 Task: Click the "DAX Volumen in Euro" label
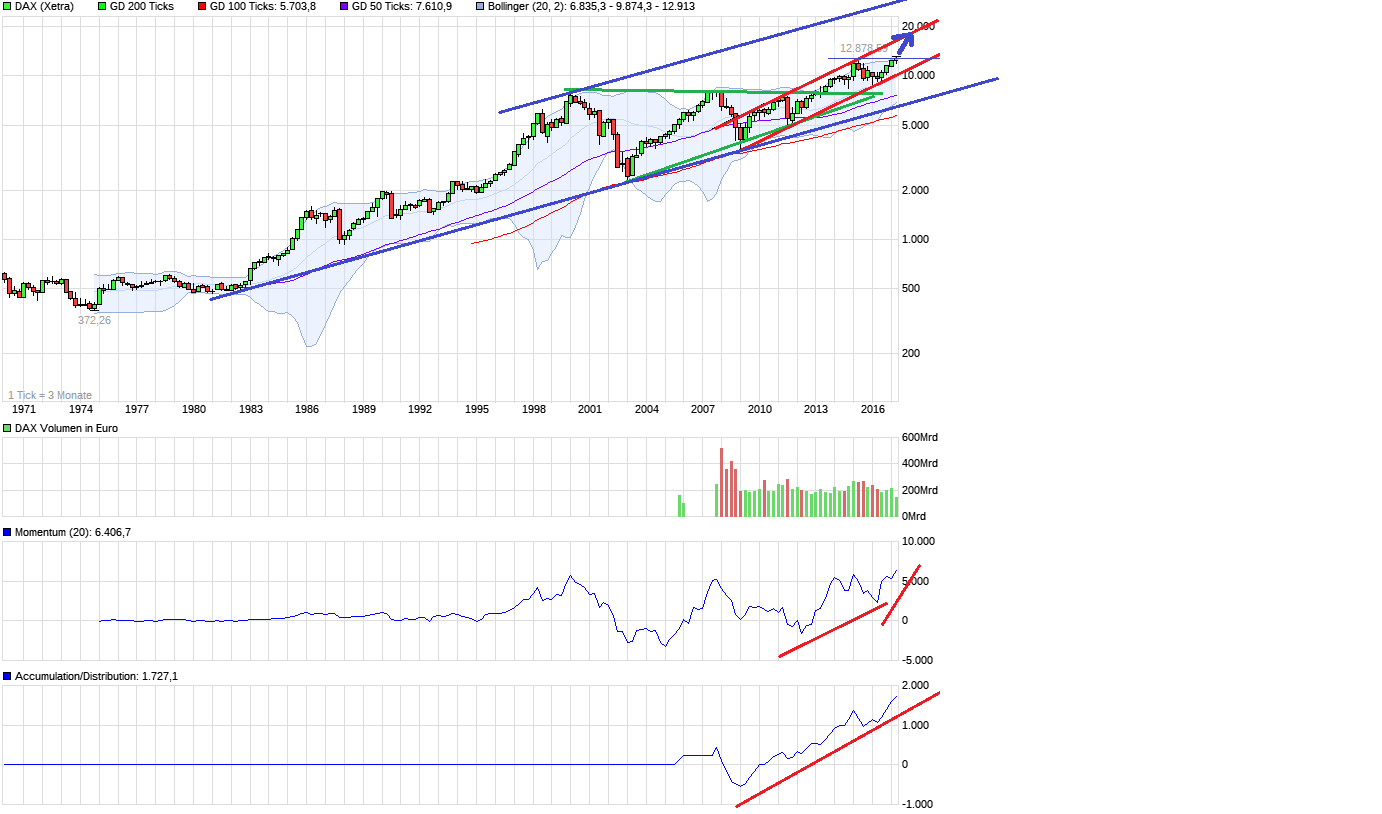click(68, 429)
